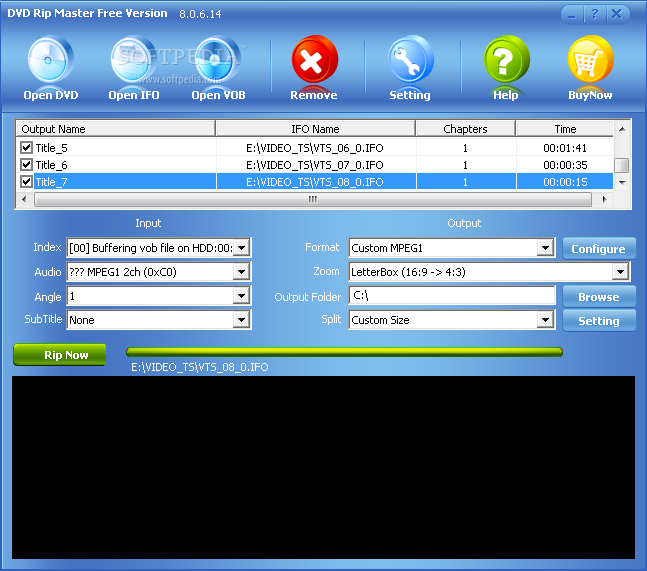Click the horizontal scrollbar thumb in title list
This screenshot has height=571, width=647.
point(313,200)
